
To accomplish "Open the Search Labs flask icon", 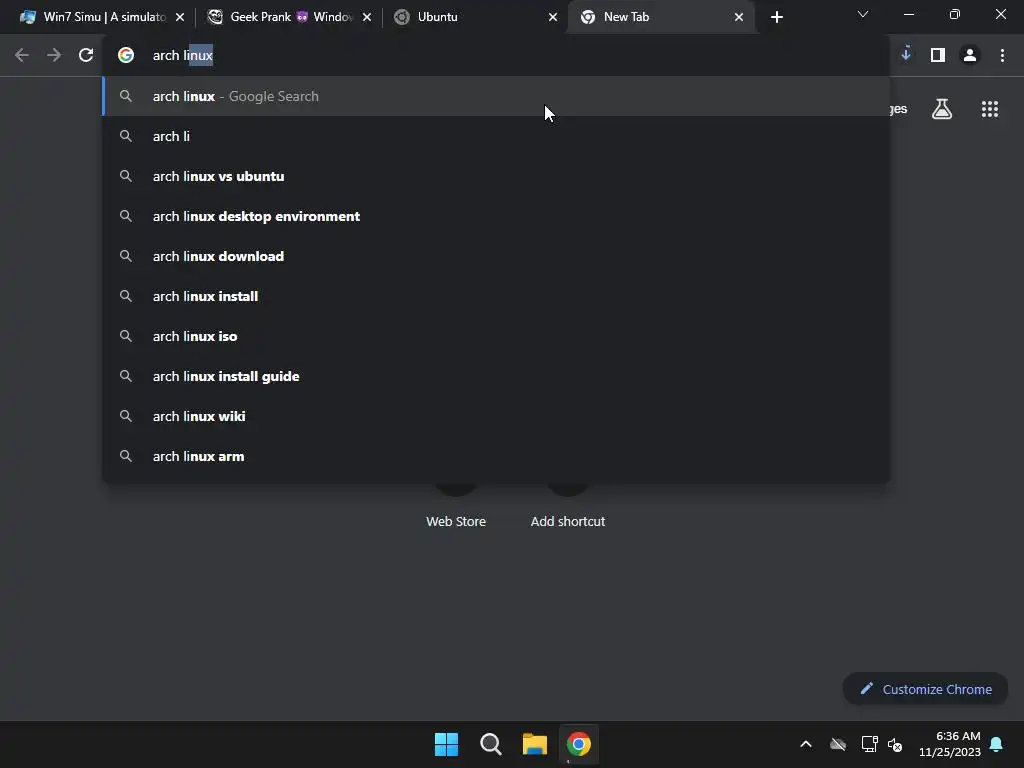I will 942,109.
